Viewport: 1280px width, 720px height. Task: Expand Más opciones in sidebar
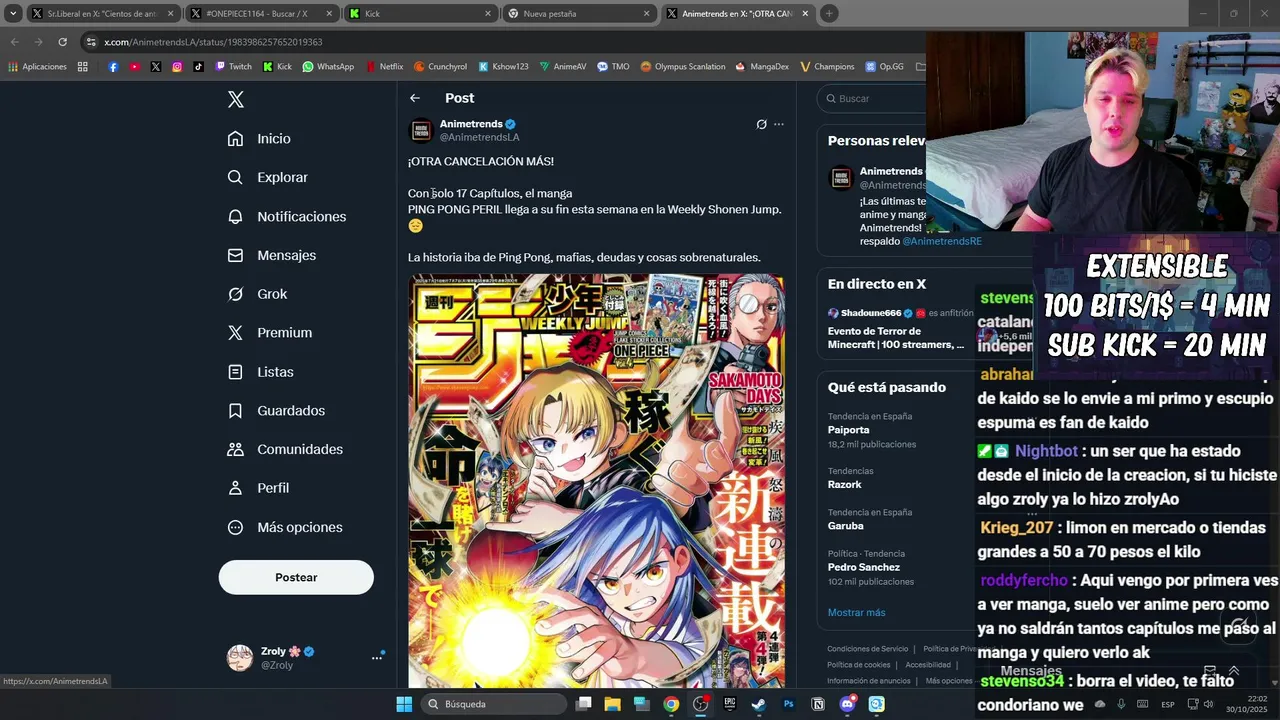[x=285, y=527]
